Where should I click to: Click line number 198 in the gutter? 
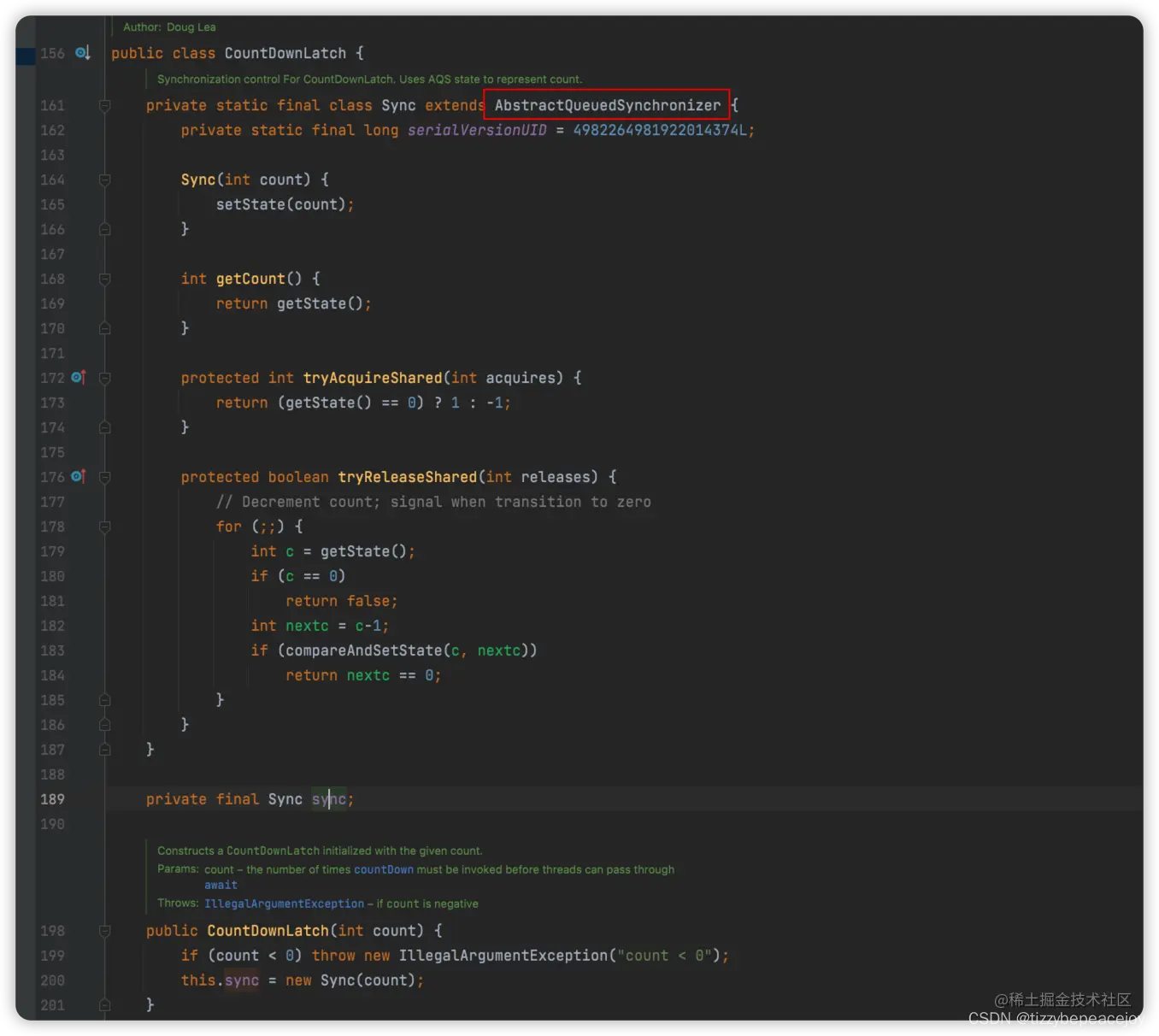[x=52, y=931]
